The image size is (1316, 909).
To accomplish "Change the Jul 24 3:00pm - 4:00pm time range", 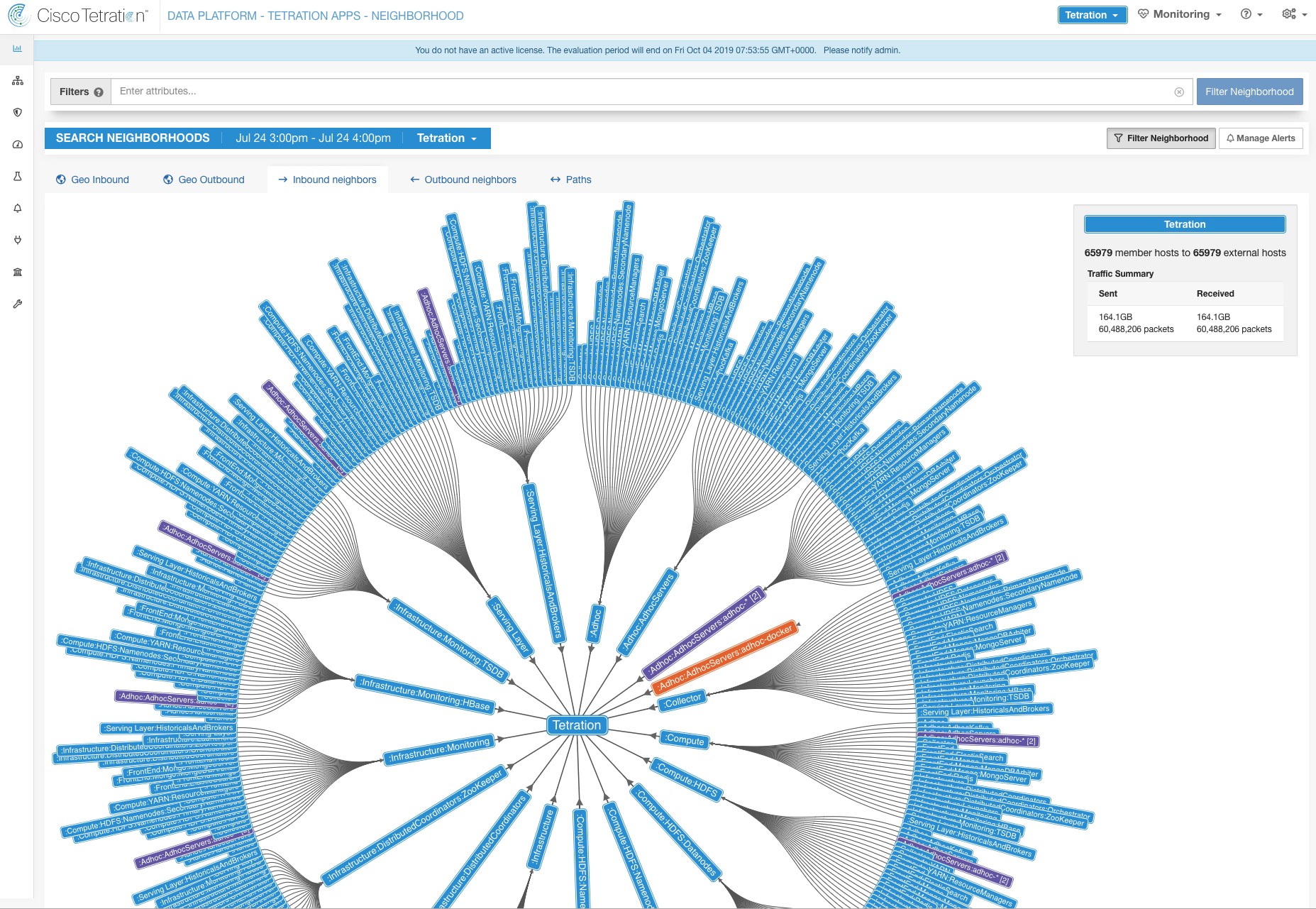I will point(313,138).
